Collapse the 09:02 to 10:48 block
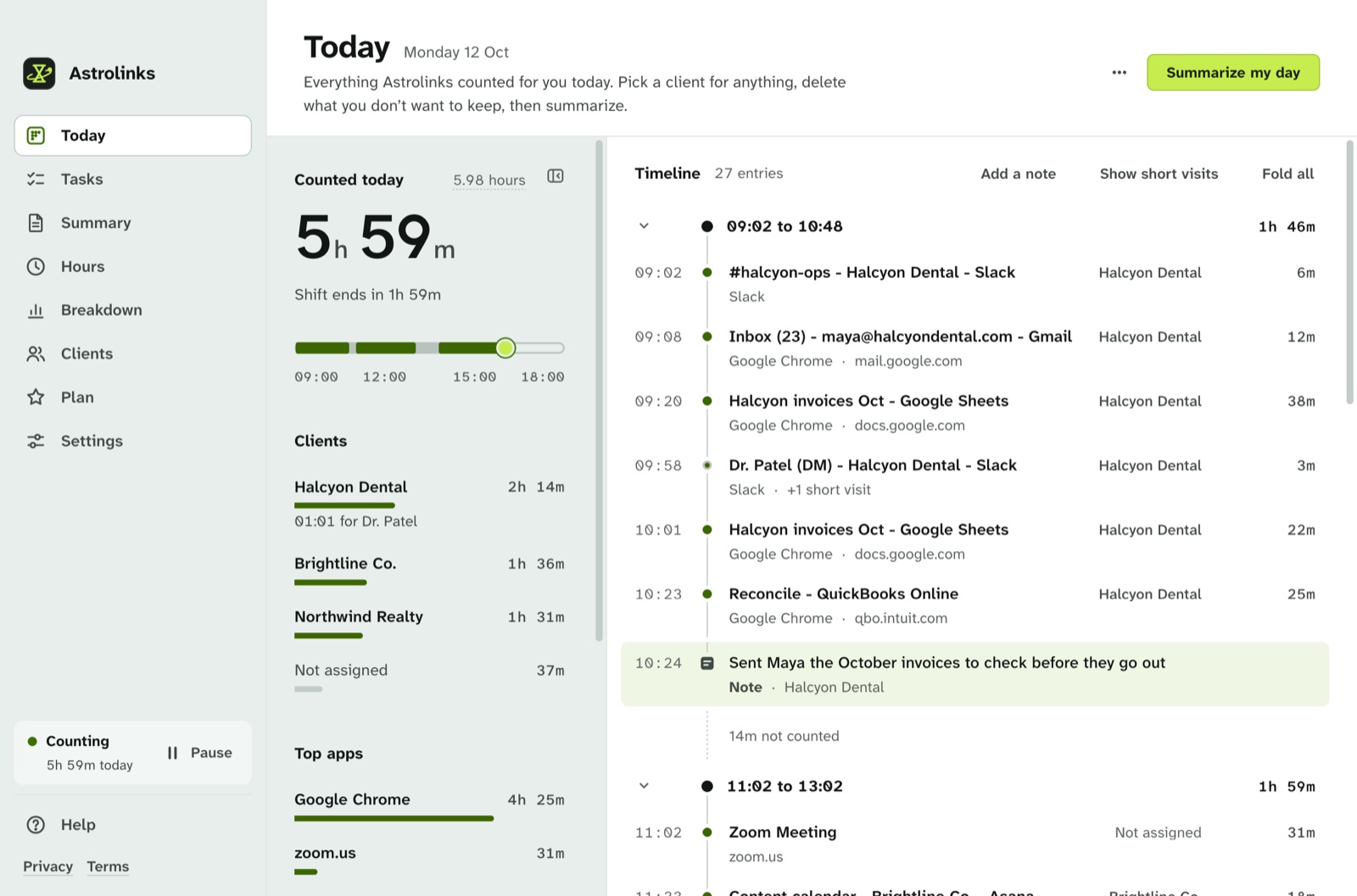 point(644,226)
